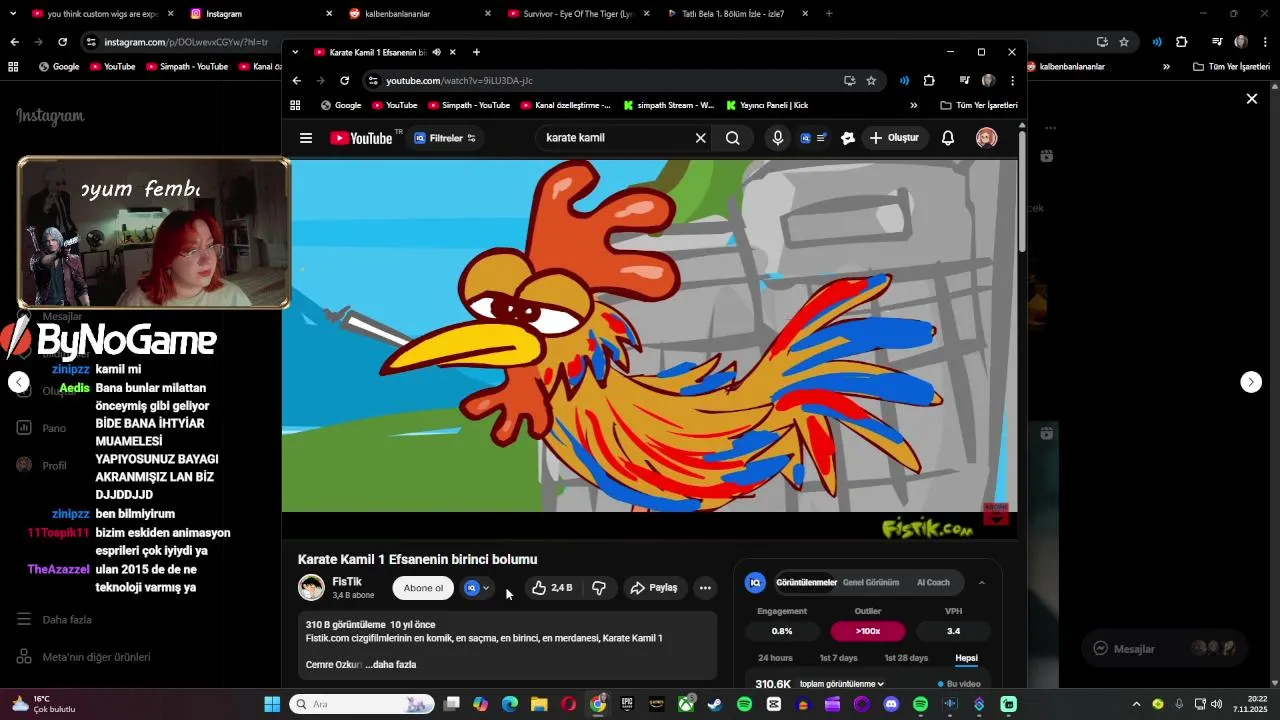This screenshot has width=1280, height=720.
Task: Click the YouTube search magnifier button
Action: coord(733,138)
